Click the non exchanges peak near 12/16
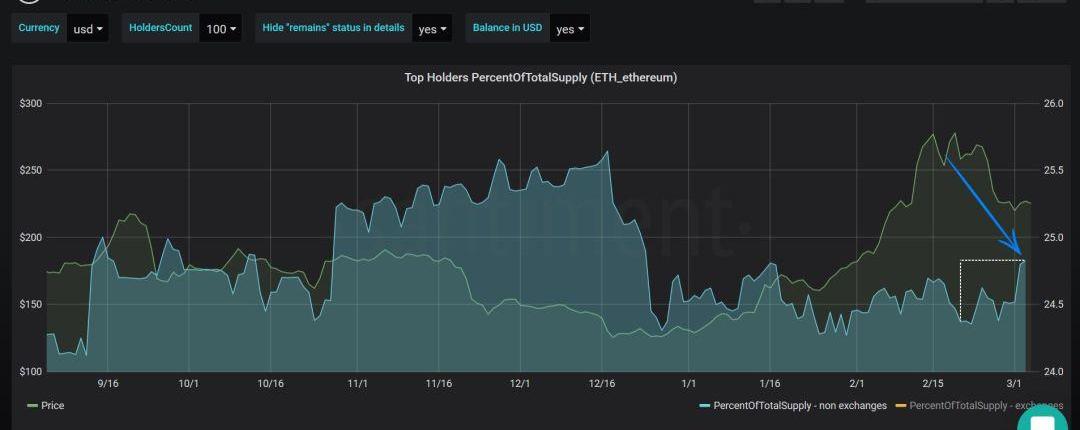 [607, 152]
